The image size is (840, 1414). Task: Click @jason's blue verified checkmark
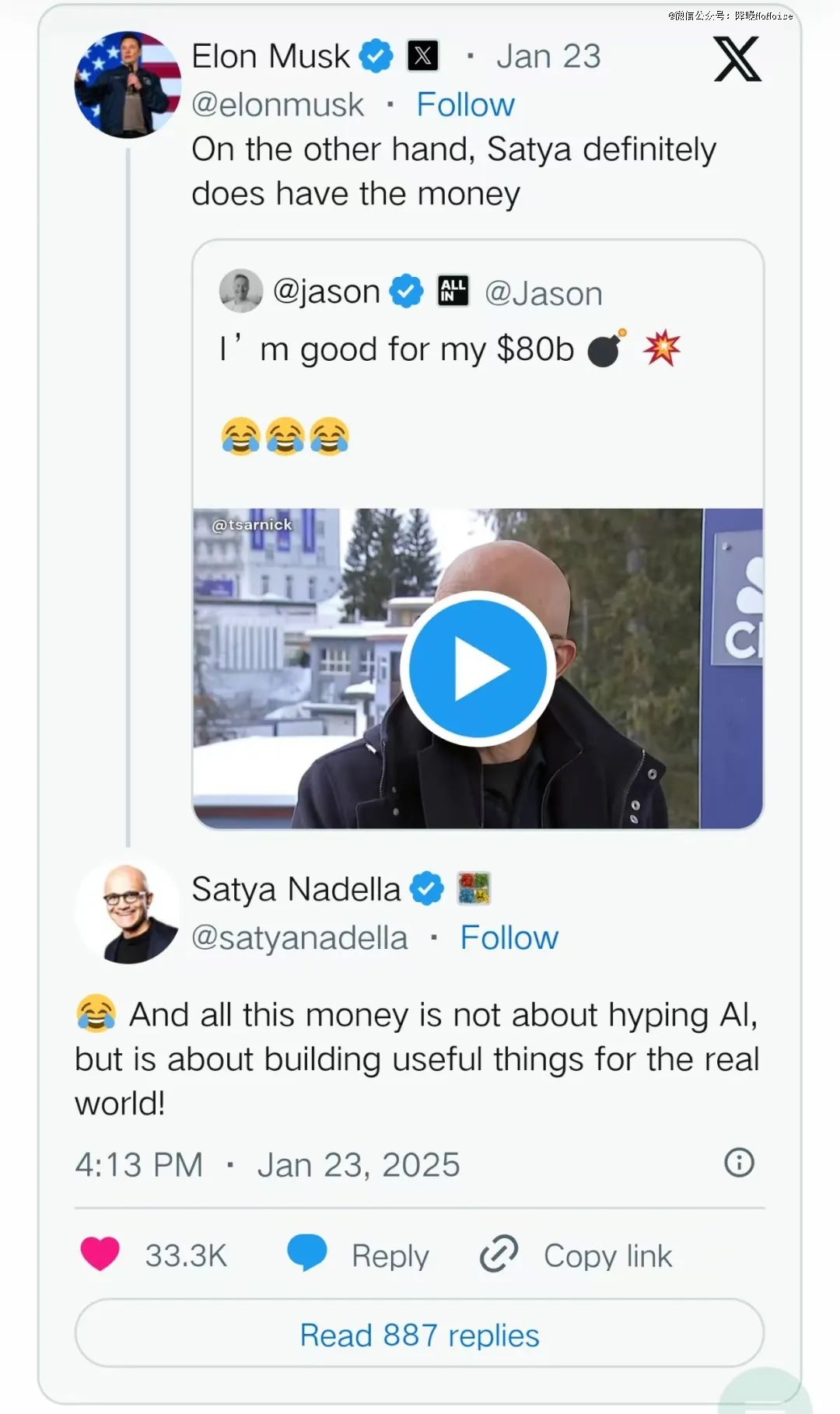coord(406,291)
